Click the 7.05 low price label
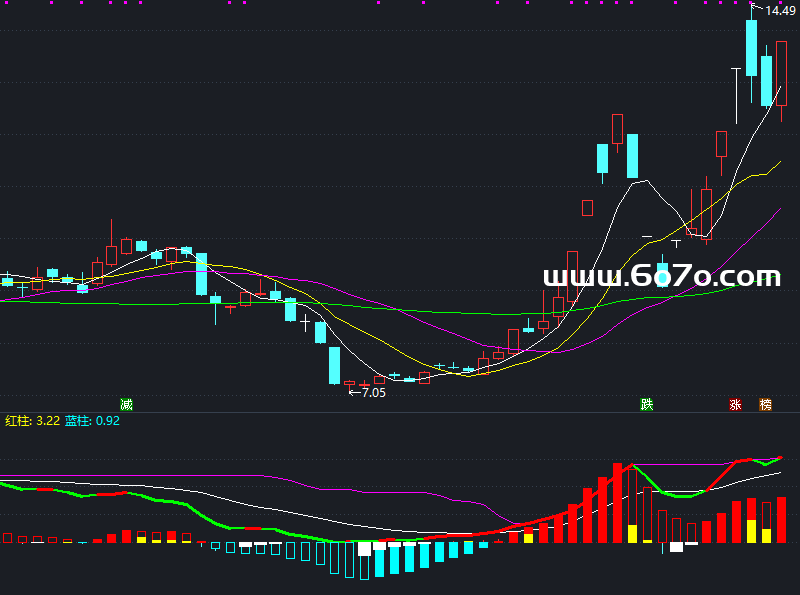 coord(373,393)
